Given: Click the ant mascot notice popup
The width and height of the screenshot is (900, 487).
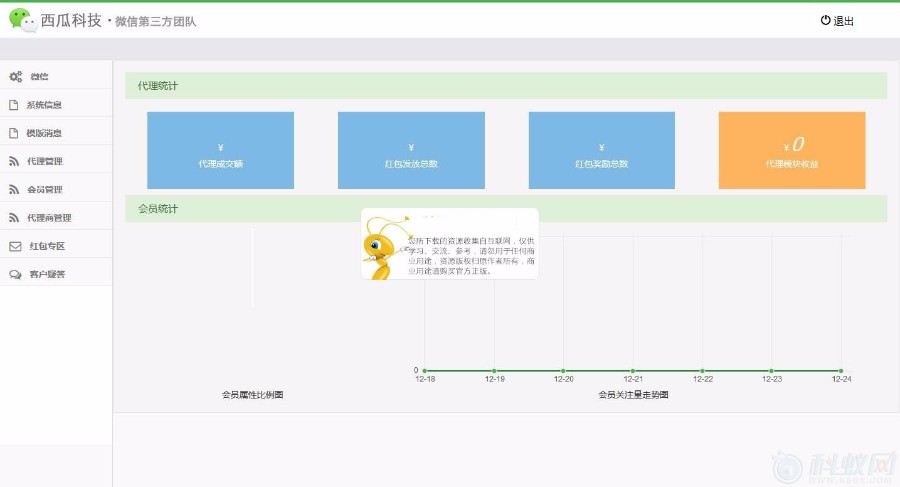Looking at the screenshot, I should point(450,244).
